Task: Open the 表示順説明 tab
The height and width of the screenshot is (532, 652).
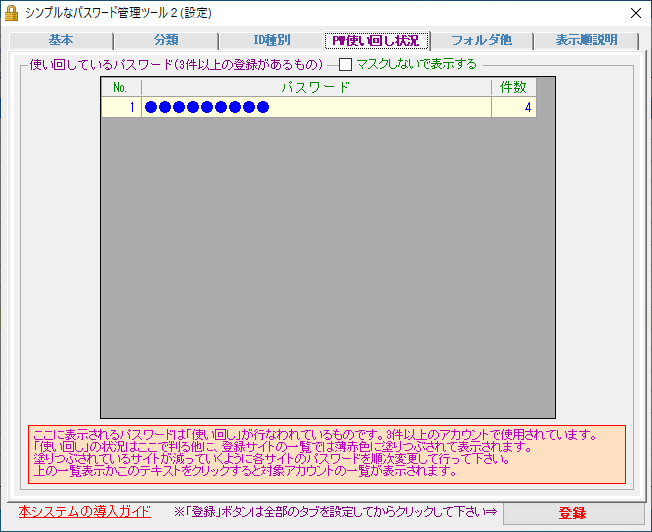Action: 586,40
